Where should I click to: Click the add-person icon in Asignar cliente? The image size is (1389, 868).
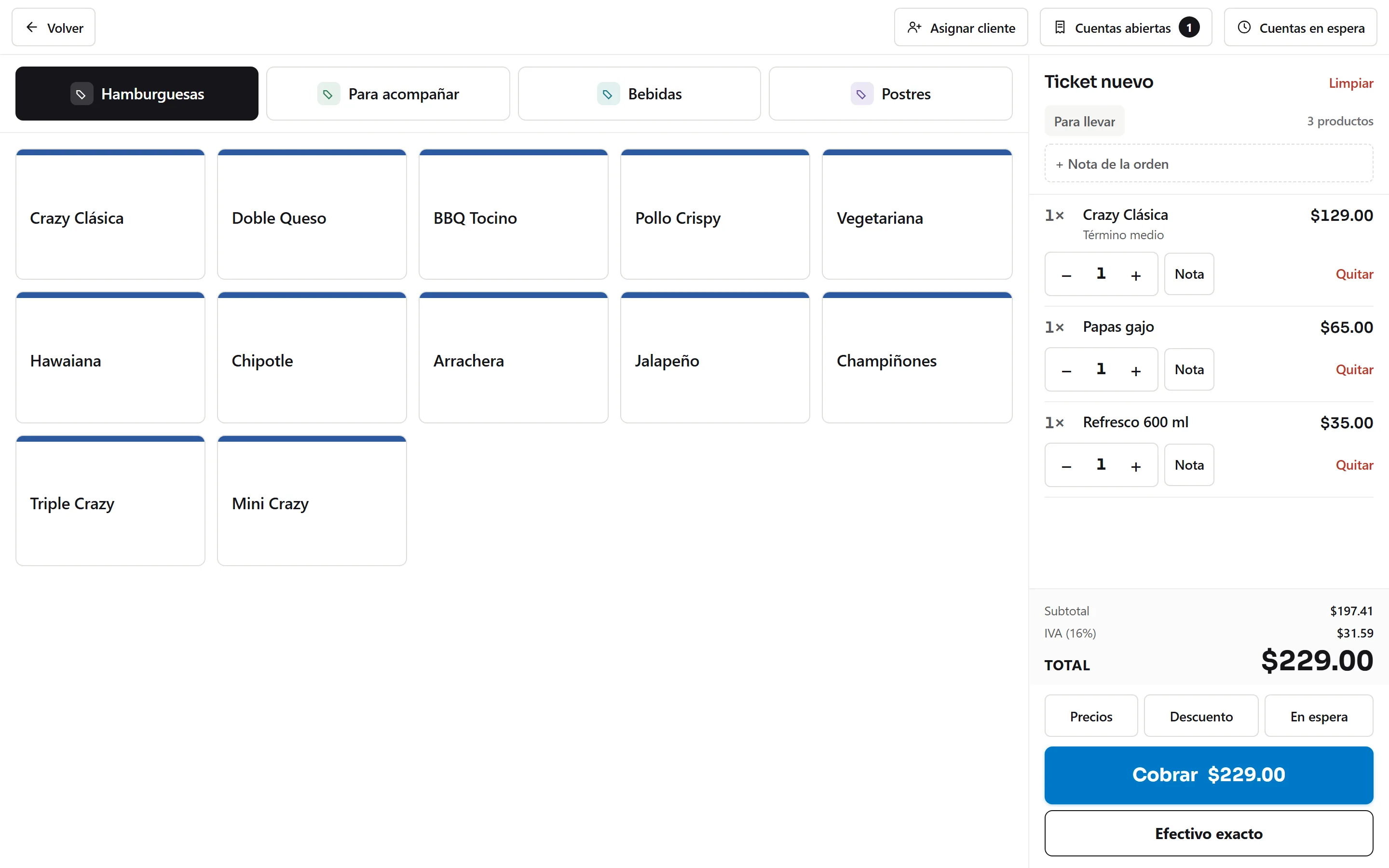914,27
